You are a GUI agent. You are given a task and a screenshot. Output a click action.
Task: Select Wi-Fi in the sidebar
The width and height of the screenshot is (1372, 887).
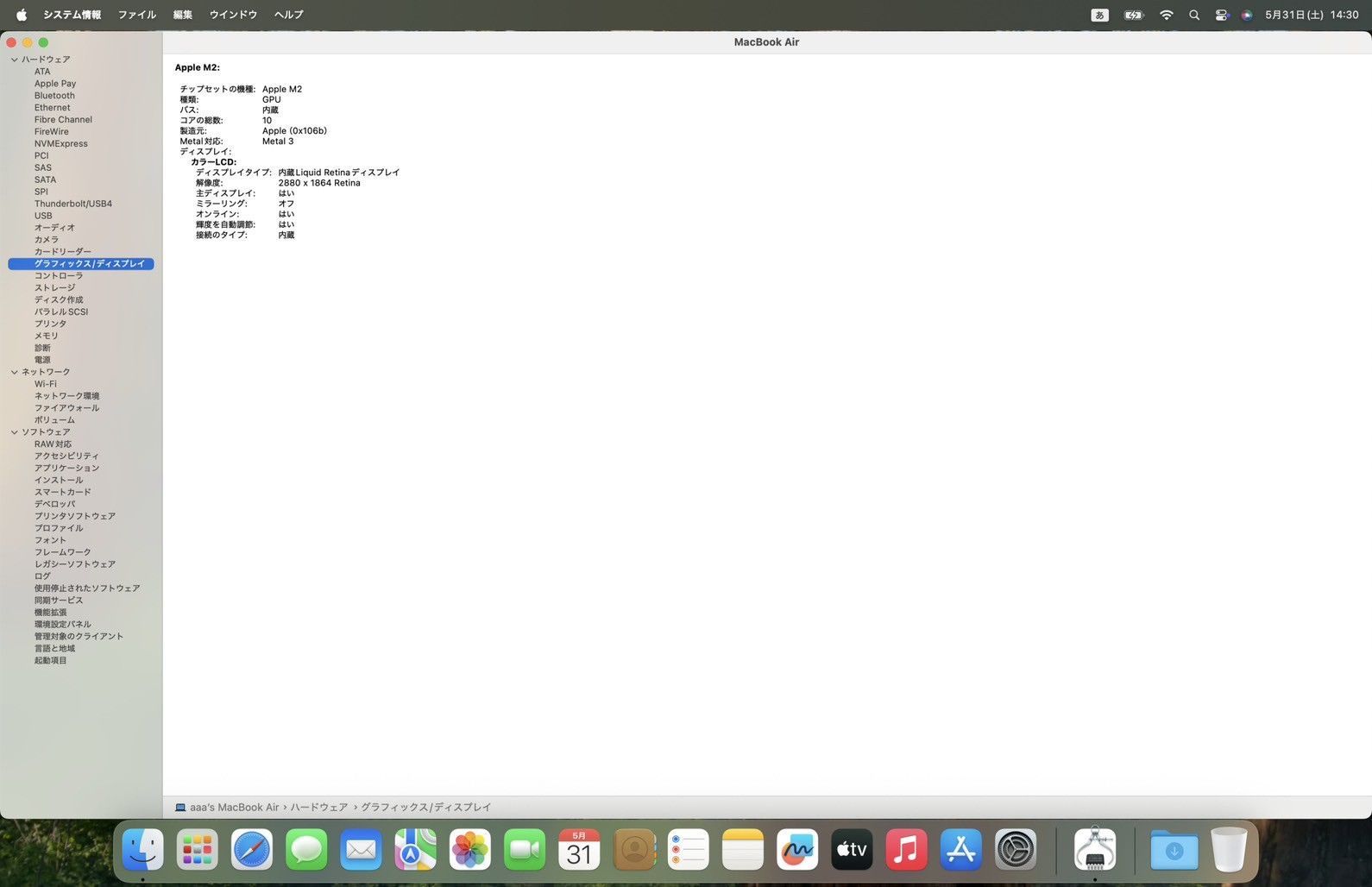click(46, 384)
